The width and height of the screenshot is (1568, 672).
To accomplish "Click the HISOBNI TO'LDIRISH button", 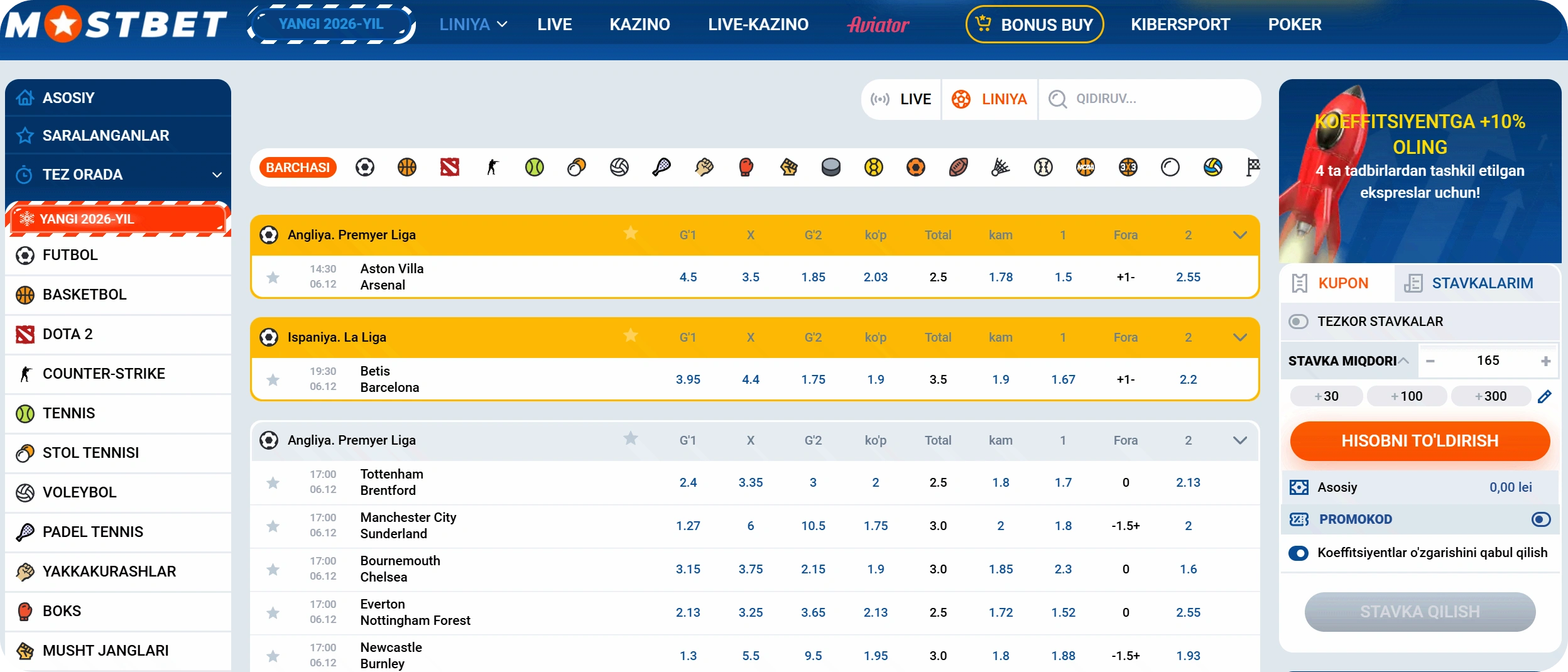I will tap(1420, 441).
